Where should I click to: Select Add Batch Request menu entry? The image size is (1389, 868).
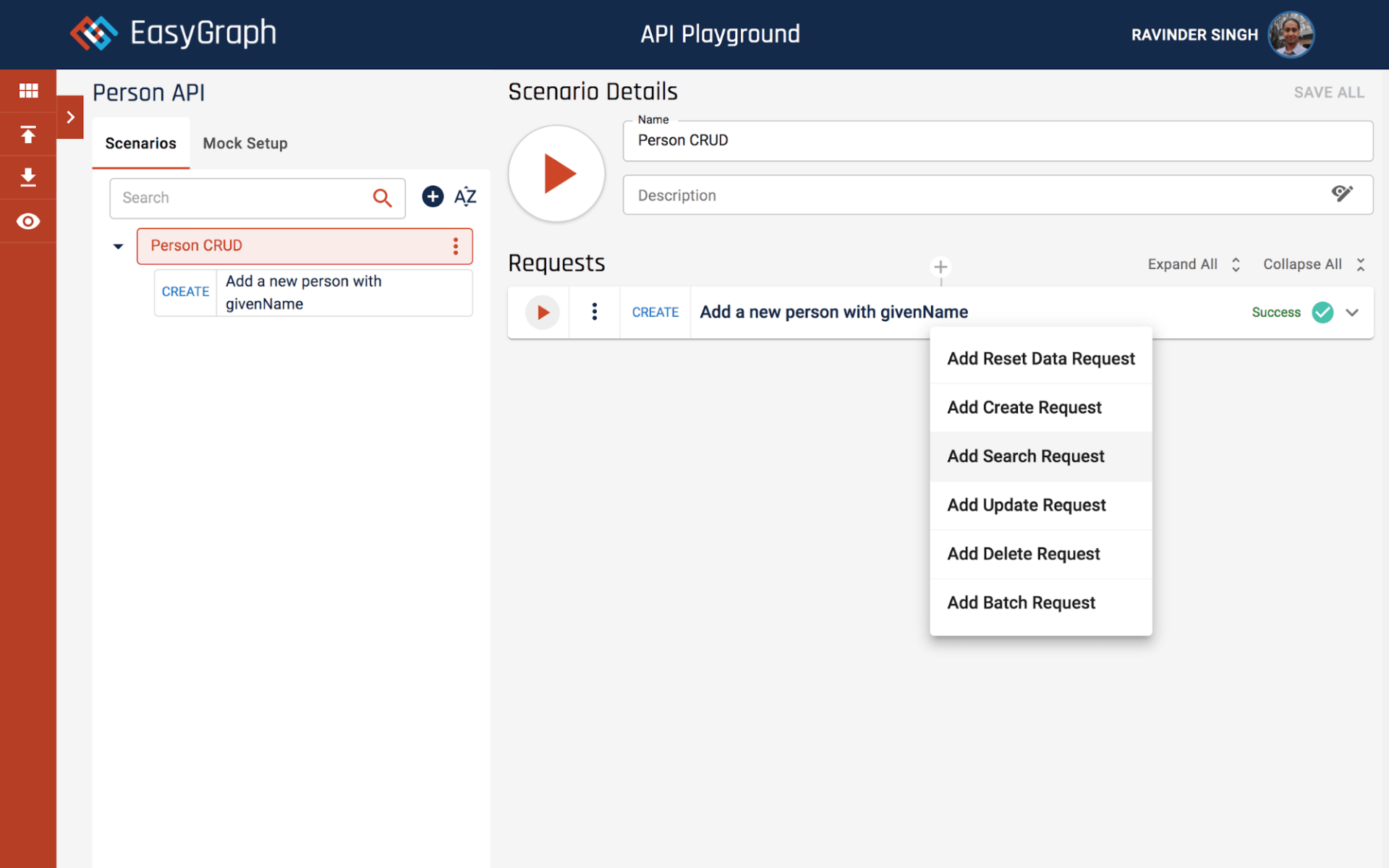pos(1021,603)
